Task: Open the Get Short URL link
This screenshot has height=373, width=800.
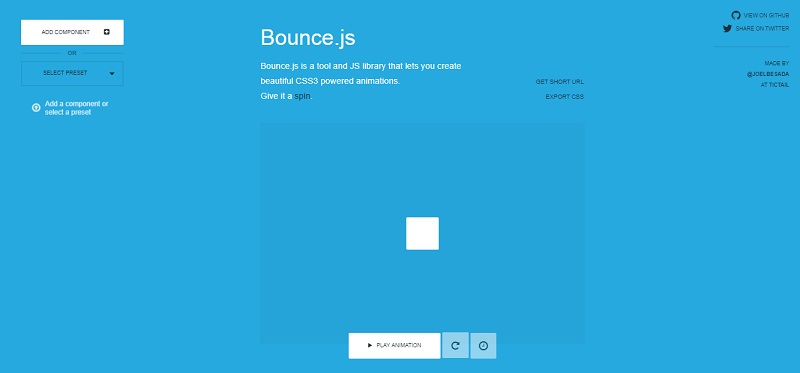Action: [560, 82]
